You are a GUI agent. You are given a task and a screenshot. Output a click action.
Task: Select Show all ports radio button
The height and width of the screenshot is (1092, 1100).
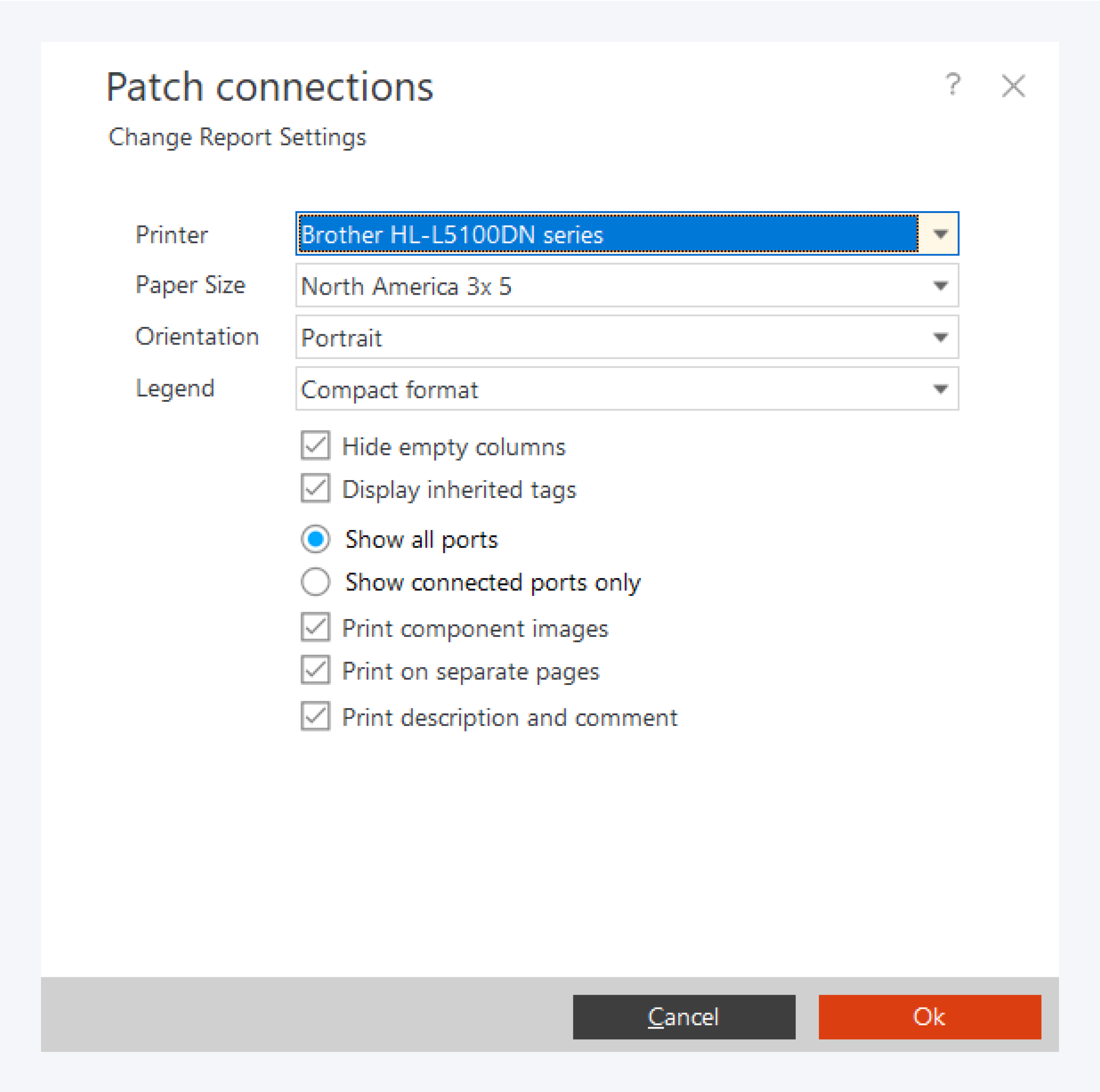coord(316,539)
